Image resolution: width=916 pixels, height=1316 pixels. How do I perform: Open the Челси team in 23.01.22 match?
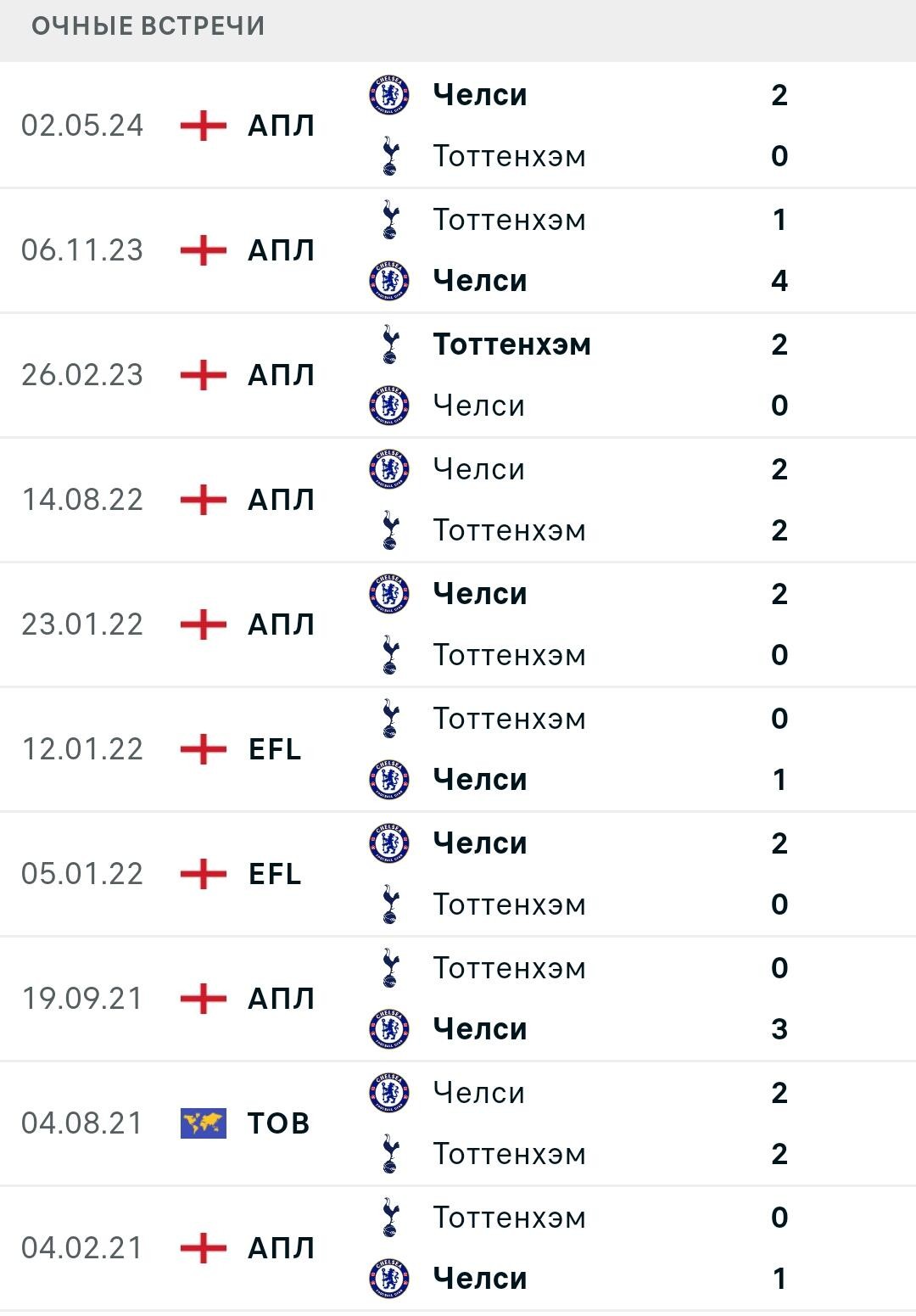[480, 594]
